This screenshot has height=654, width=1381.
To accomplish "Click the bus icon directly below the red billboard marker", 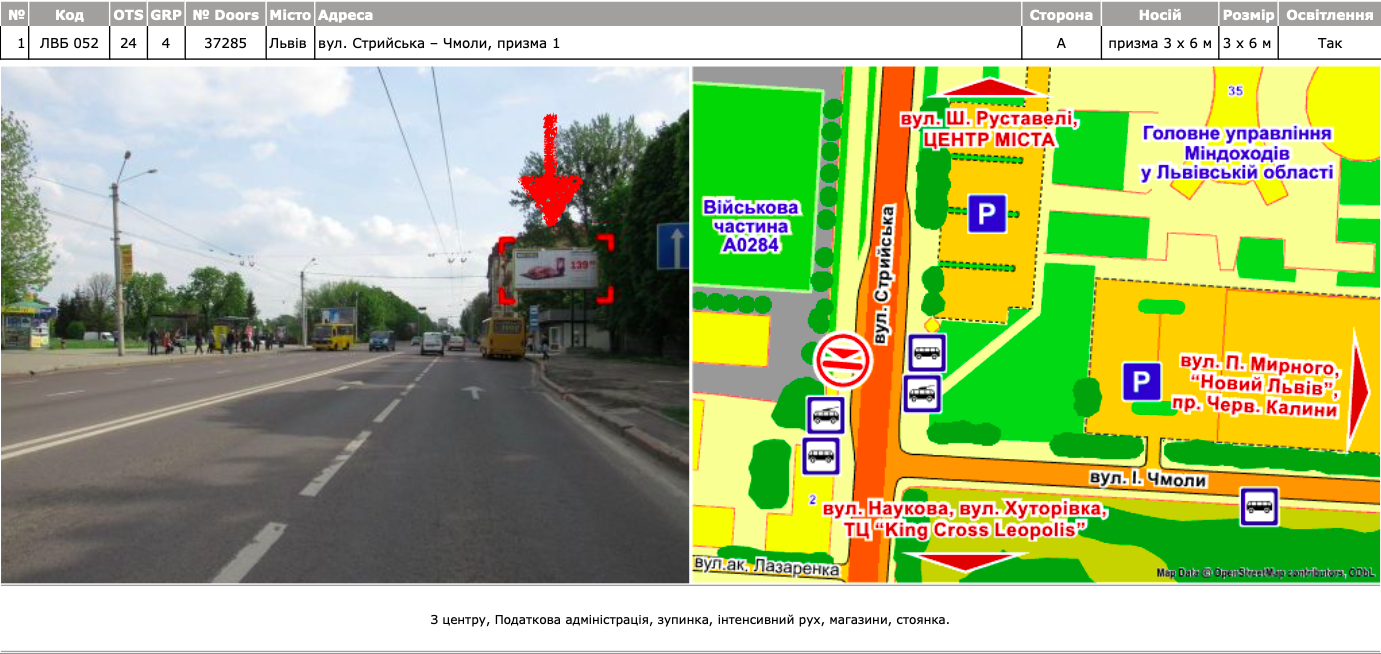I will click(x=821, y=456).
